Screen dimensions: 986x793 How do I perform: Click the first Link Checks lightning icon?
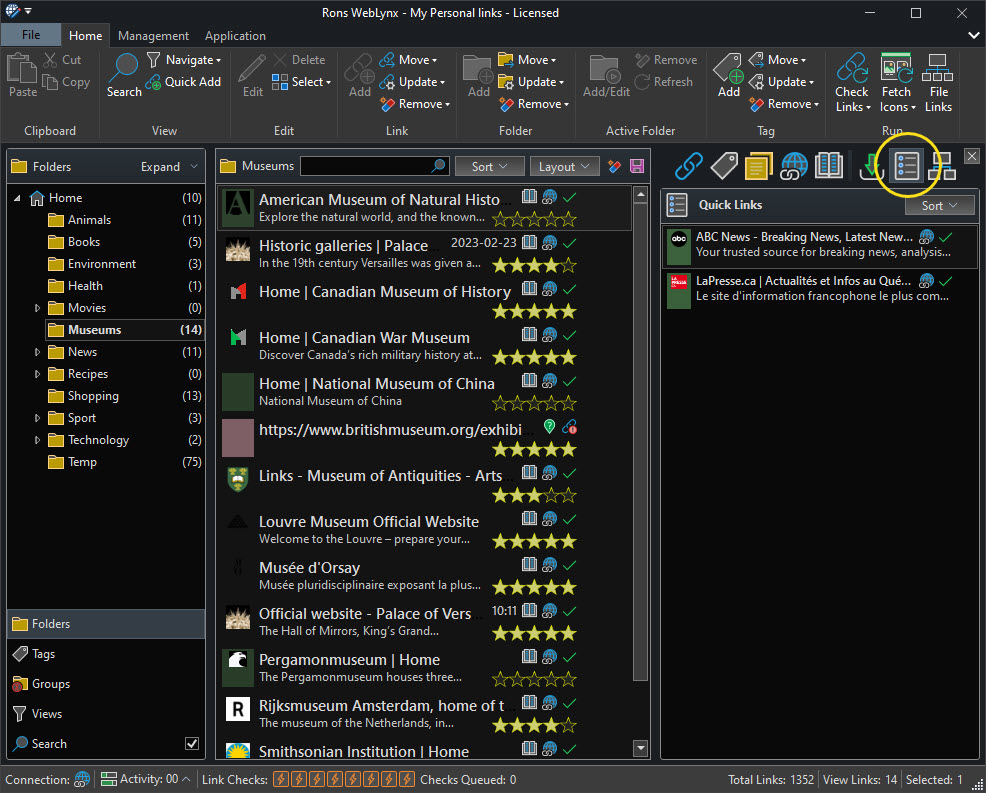[x=281, y=779]
